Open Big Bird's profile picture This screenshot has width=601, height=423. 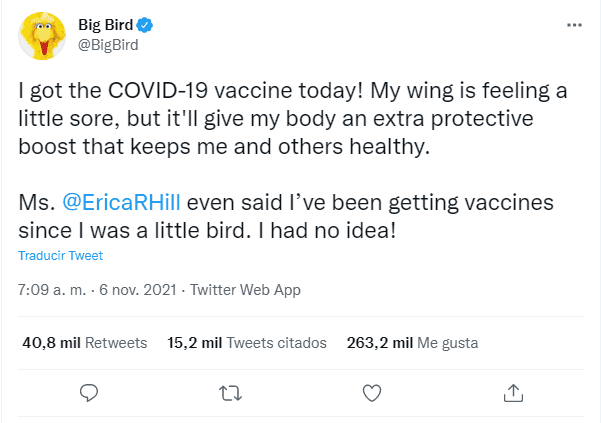coord(42,35)
